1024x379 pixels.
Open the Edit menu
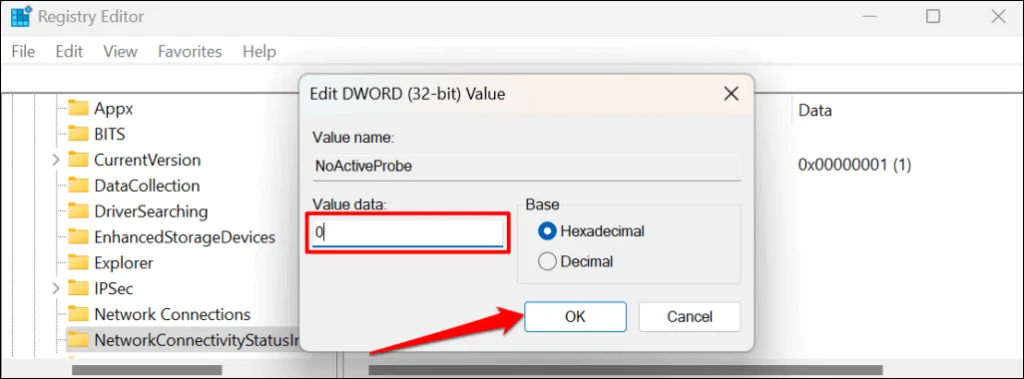coord(69,52)
